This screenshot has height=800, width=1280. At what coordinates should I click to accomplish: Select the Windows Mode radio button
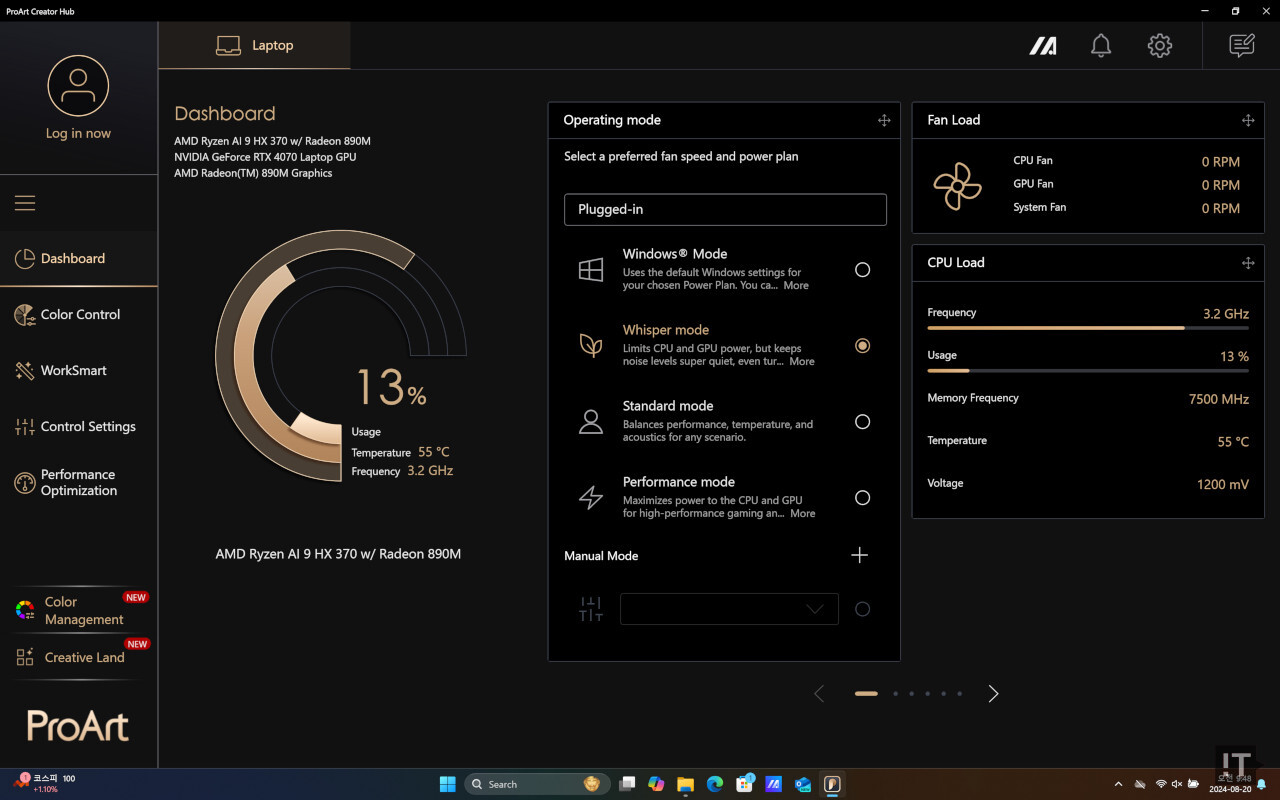[862, 270]
